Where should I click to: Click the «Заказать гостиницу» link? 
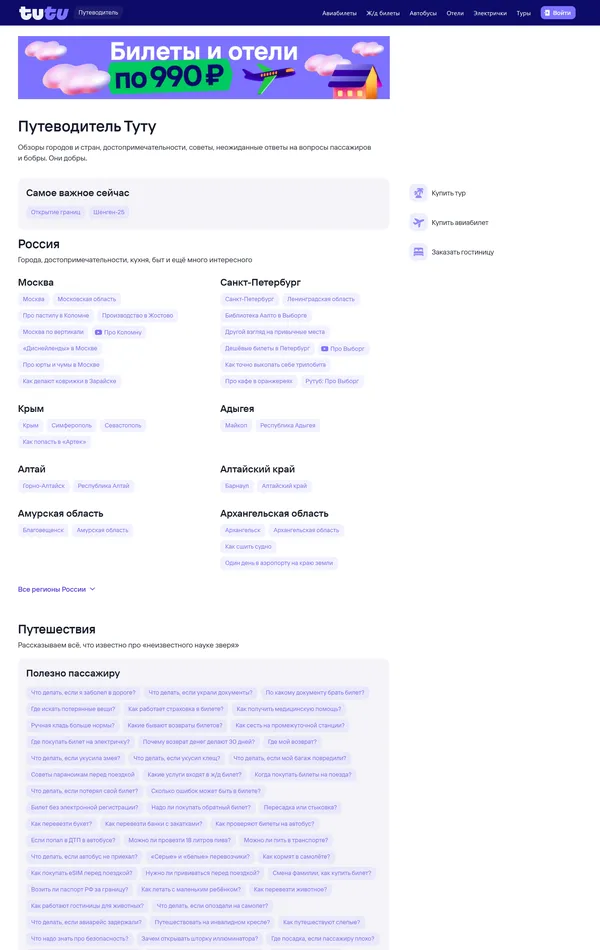pyautogui.click(x=462, y=252)
